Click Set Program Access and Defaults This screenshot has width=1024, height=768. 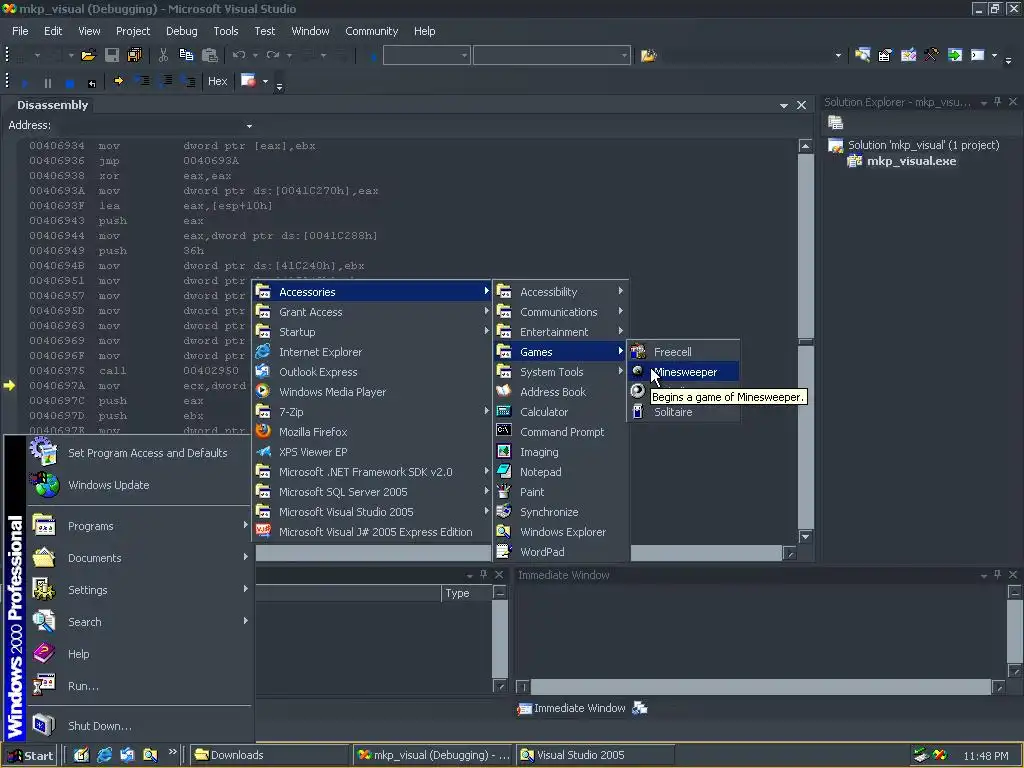(x=139, y=453)
